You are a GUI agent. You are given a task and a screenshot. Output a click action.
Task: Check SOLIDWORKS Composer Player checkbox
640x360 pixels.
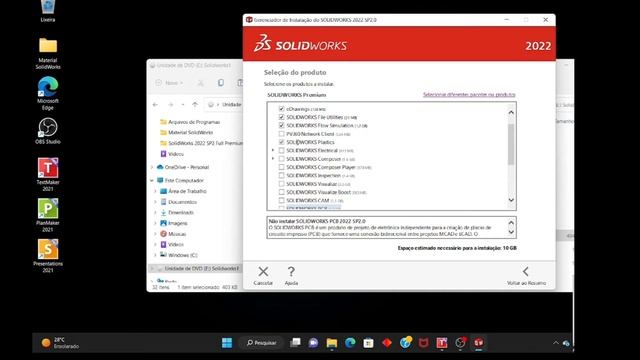pyautogui.click(x=281, y=167)
